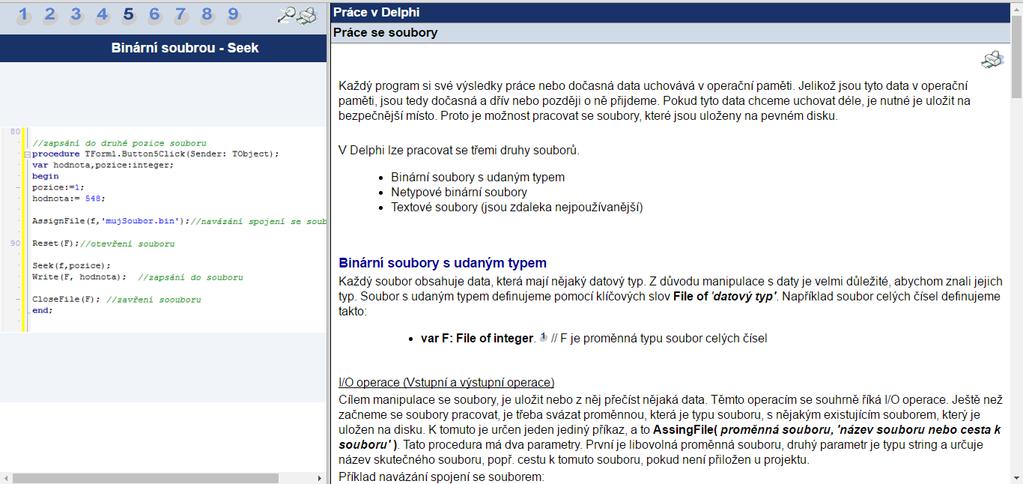Click the 'AssignFile(f,'mujSoubor.bin')' code line
Viewport: 1023px width, 484px height.
[110, 221]
